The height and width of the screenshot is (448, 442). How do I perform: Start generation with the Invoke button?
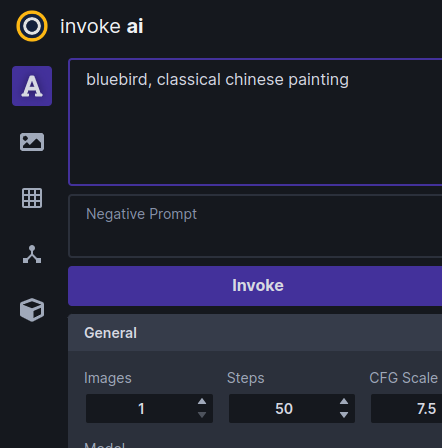pyautogui.click(x=255, y=286)
